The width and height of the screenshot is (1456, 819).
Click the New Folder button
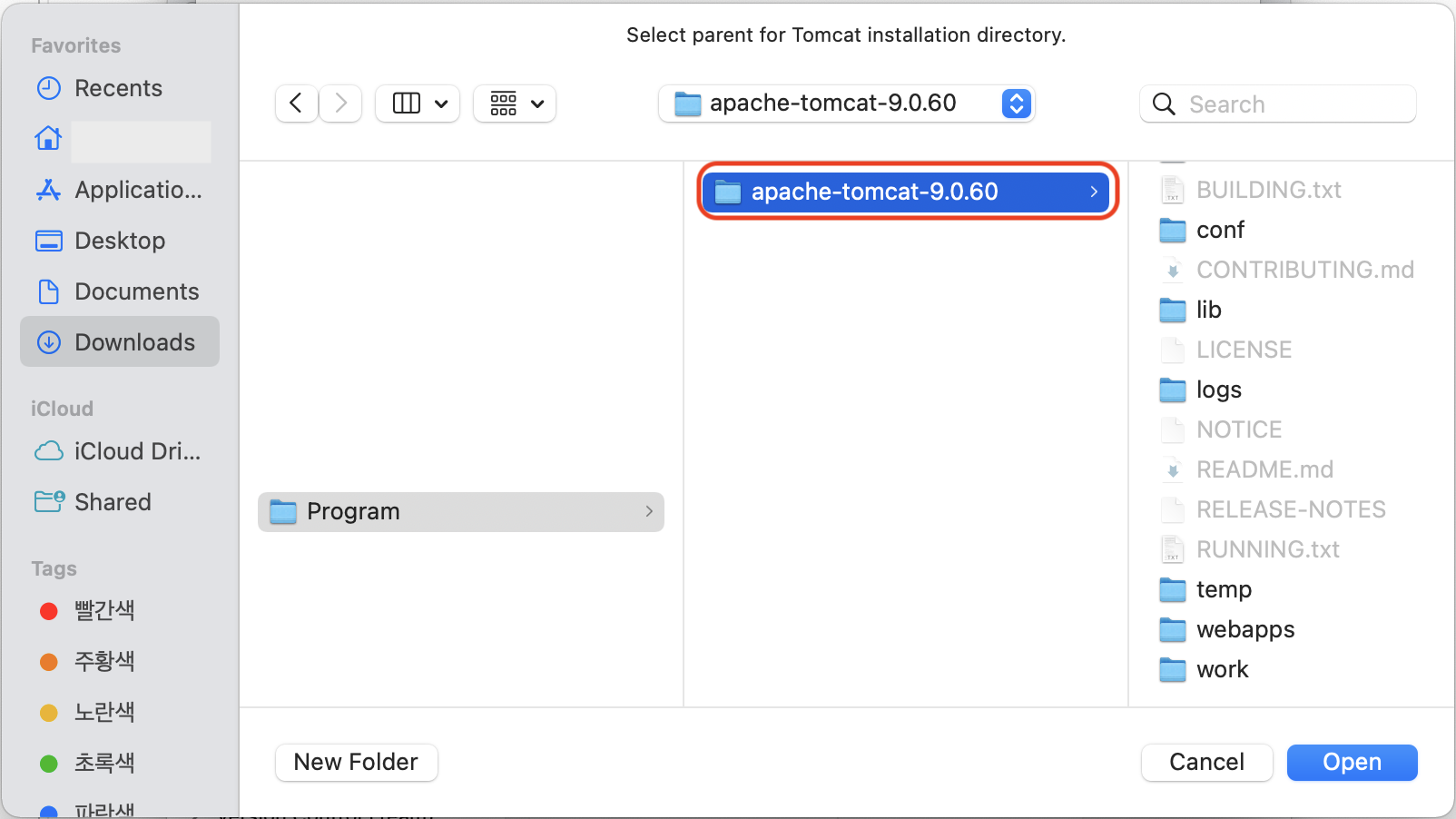pyautogui.click(x=356, y=763)
